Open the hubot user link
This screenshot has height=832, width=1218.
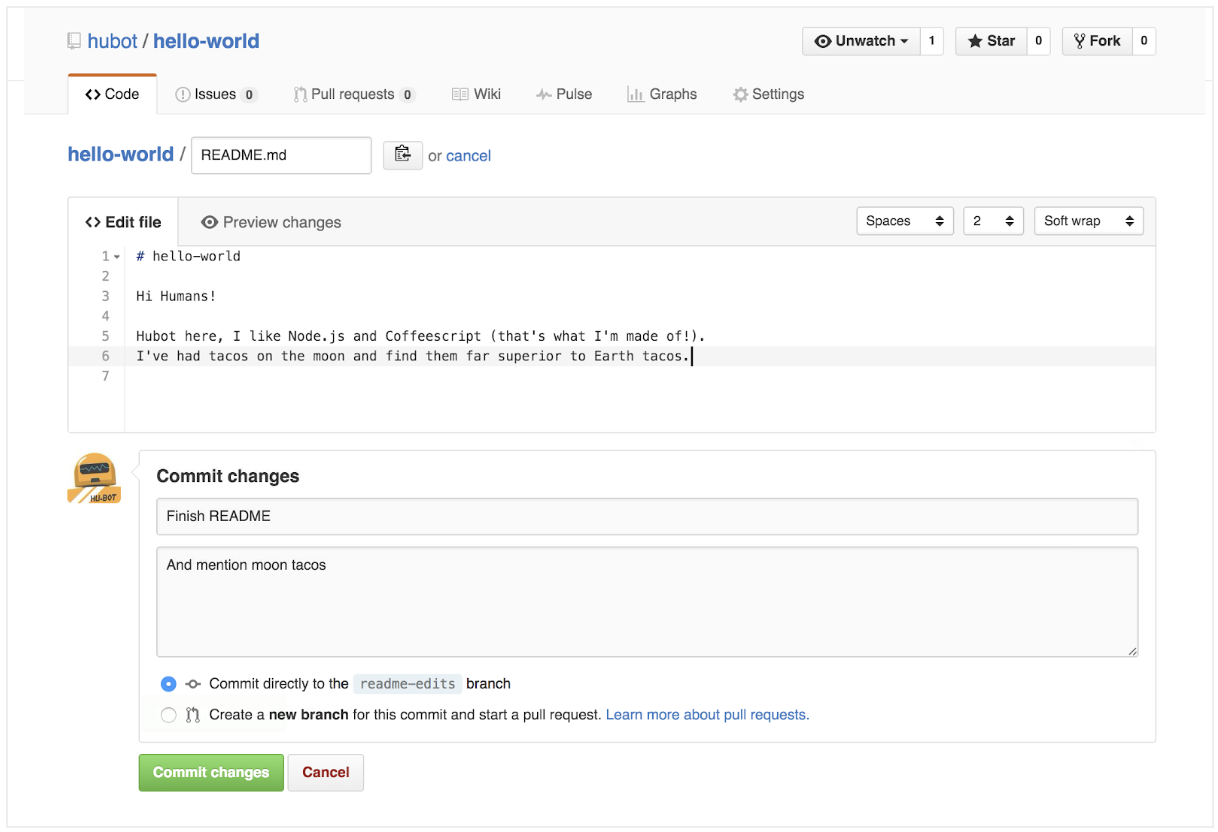(112, 41)
